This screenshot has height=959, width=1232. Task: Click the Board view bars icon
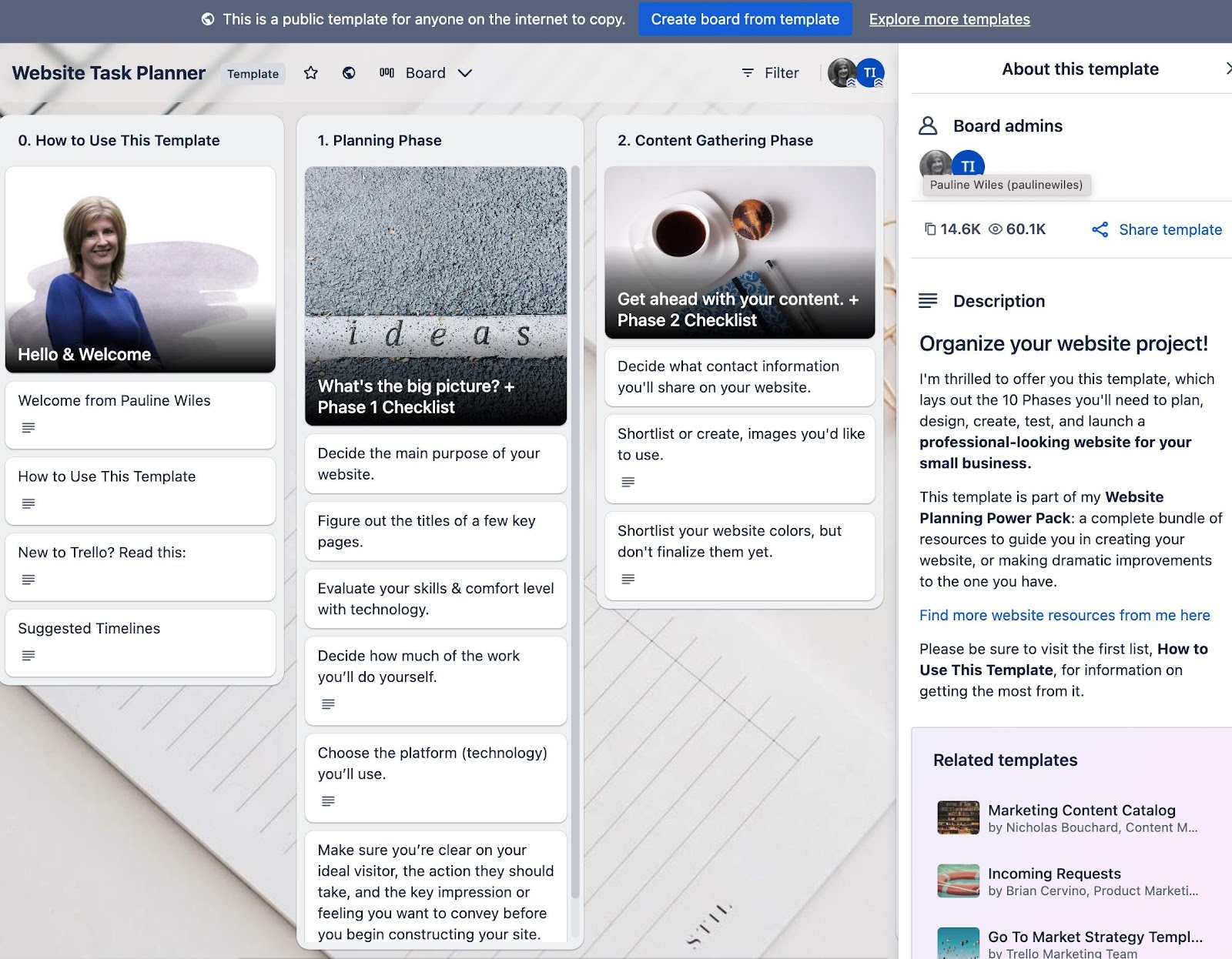pos(387,73)
